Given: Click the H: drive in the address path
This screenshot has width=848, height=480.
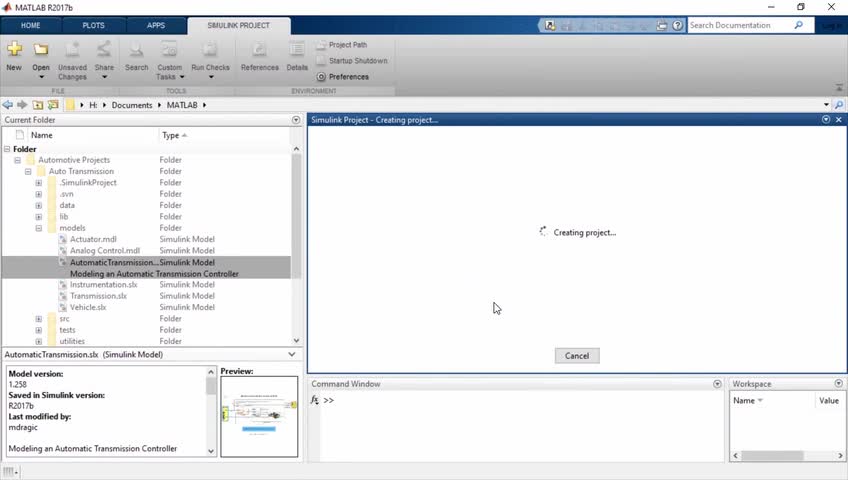Looking at the screenshot, I should [x=94, y=105].
